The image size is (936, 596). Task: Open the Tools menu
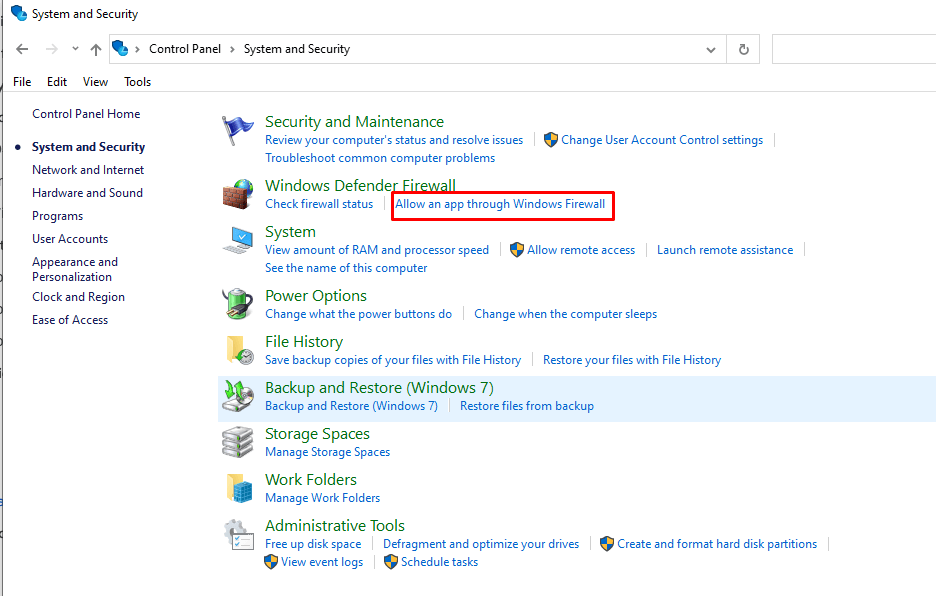[138, 82]
